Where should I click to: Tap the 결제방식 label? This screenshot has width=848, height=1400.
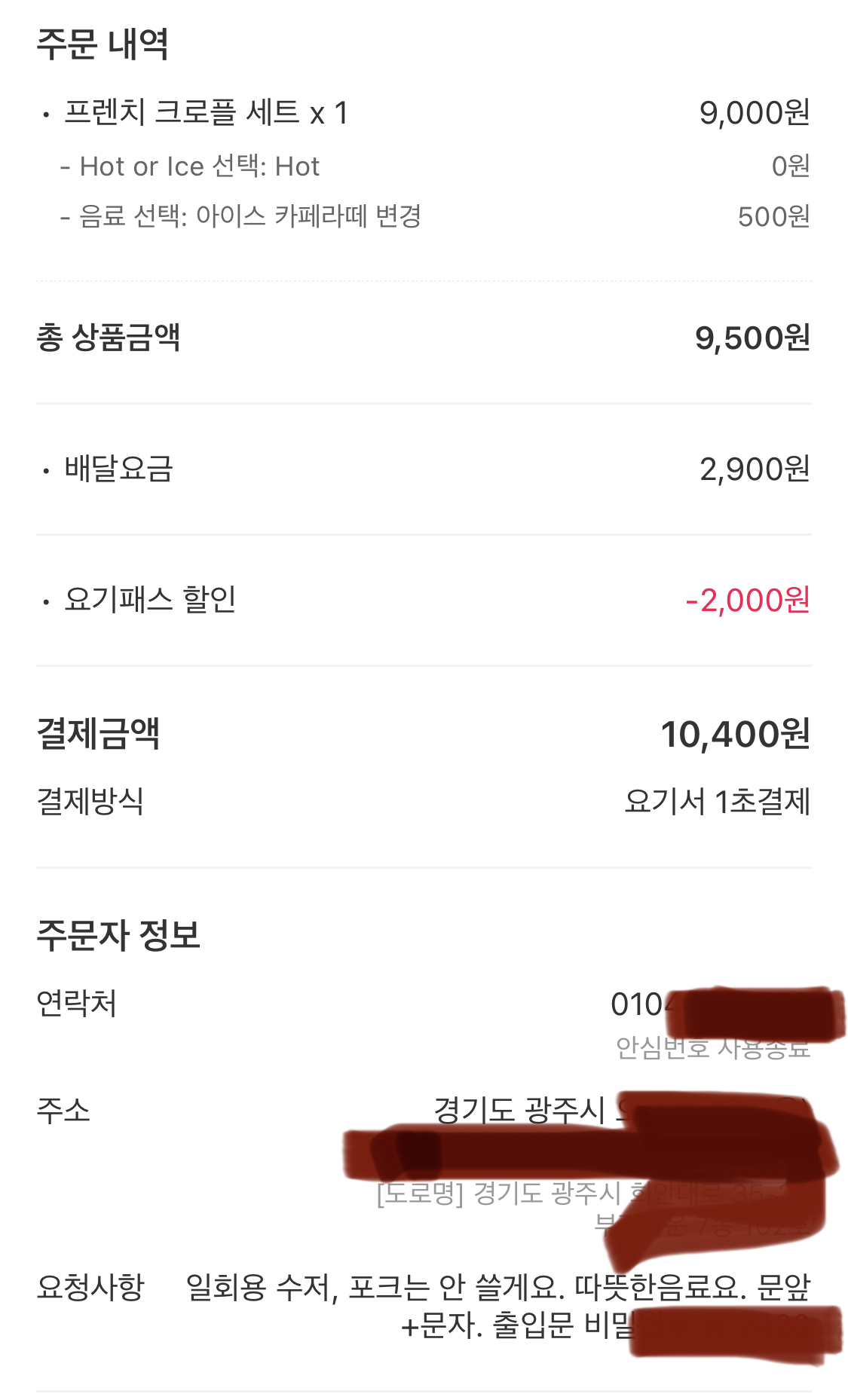[90, 801]
